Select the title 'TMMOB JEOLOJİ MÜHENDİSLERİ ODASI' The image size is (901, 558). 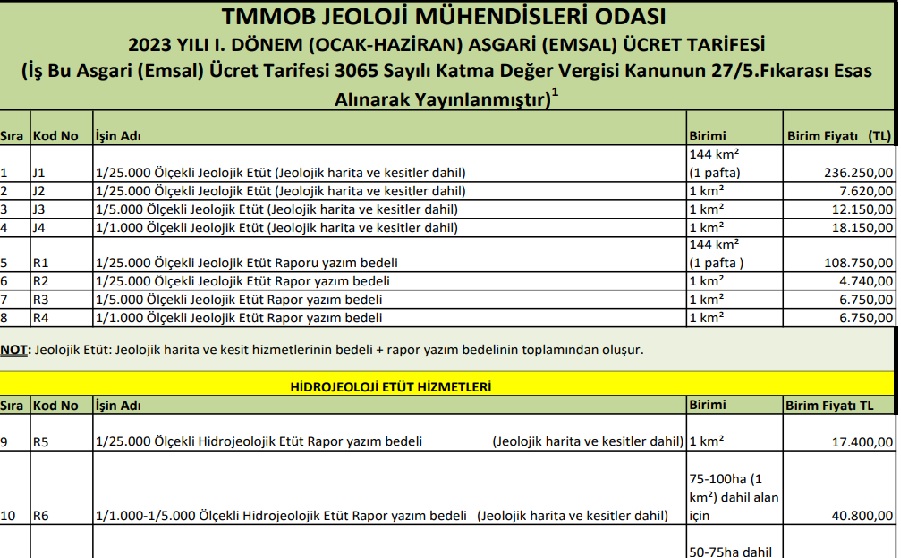[444, 16]
